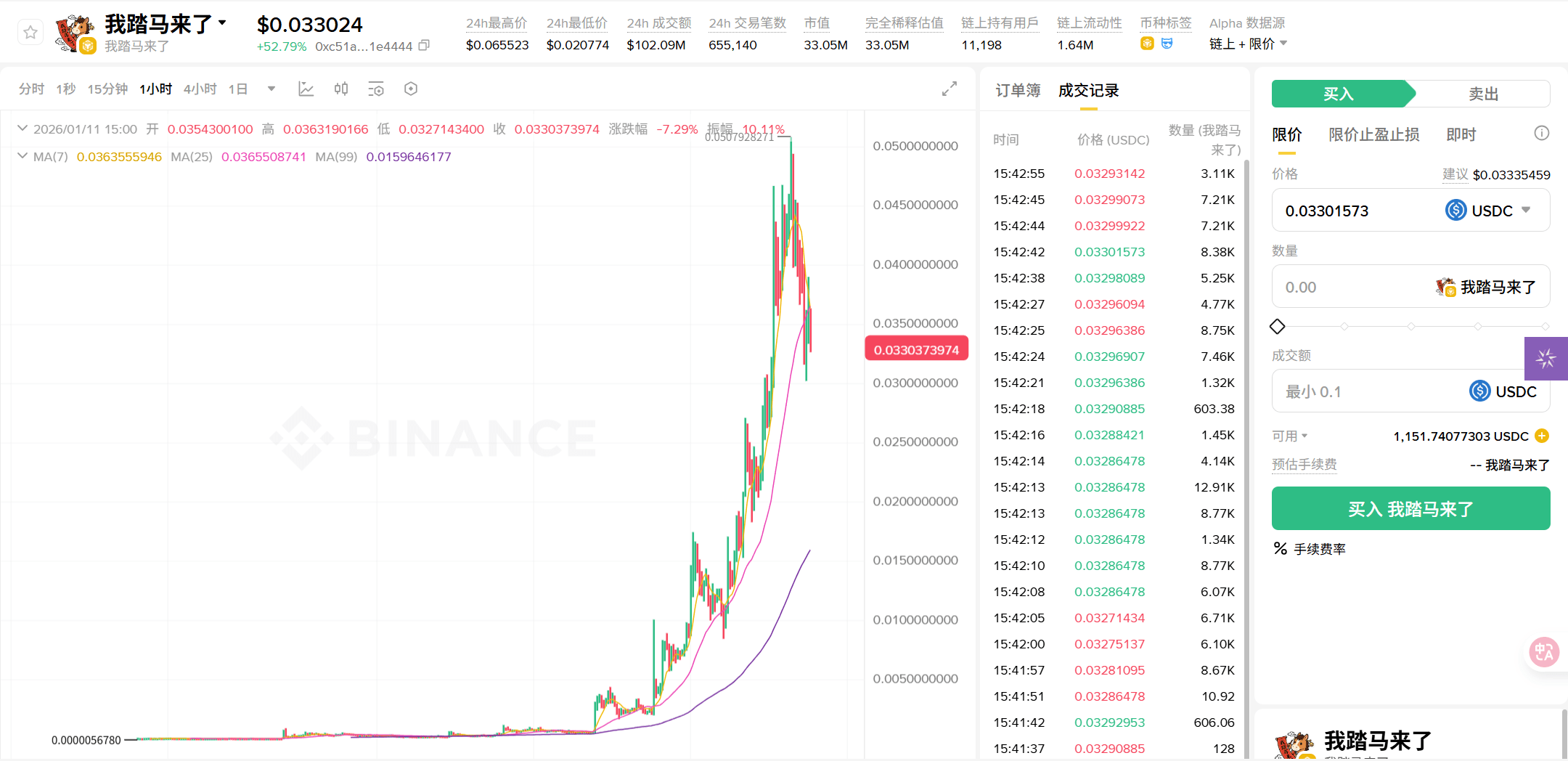Click trade row at 15:42:55
This screenshot has width=1568, height=761.
(x=1114, y=174)
